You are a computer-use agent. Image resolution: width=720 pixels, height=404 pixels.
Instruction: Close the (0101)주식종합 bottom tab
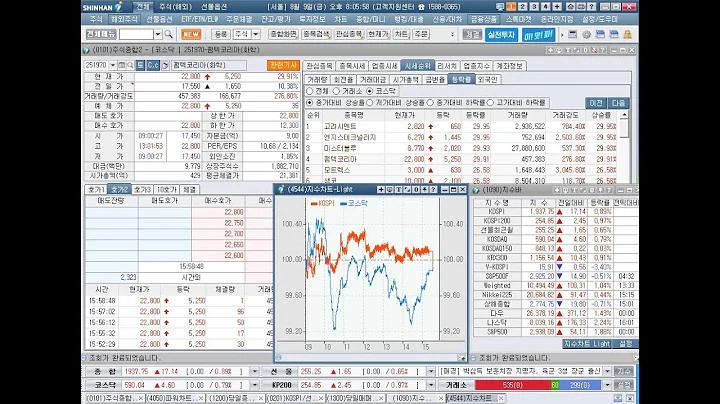[x=141, y=398]
